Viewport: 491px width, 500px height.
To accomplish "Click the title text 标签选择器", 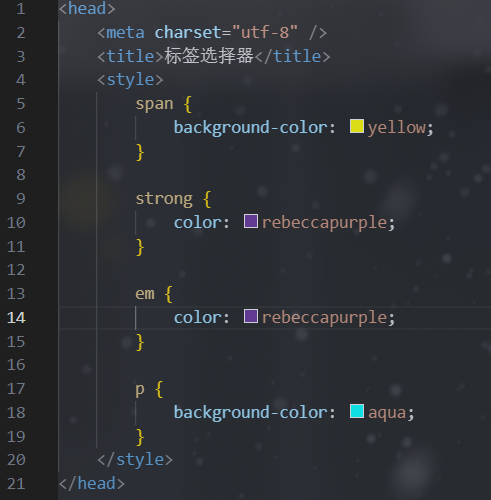I will tap(209, 56).
